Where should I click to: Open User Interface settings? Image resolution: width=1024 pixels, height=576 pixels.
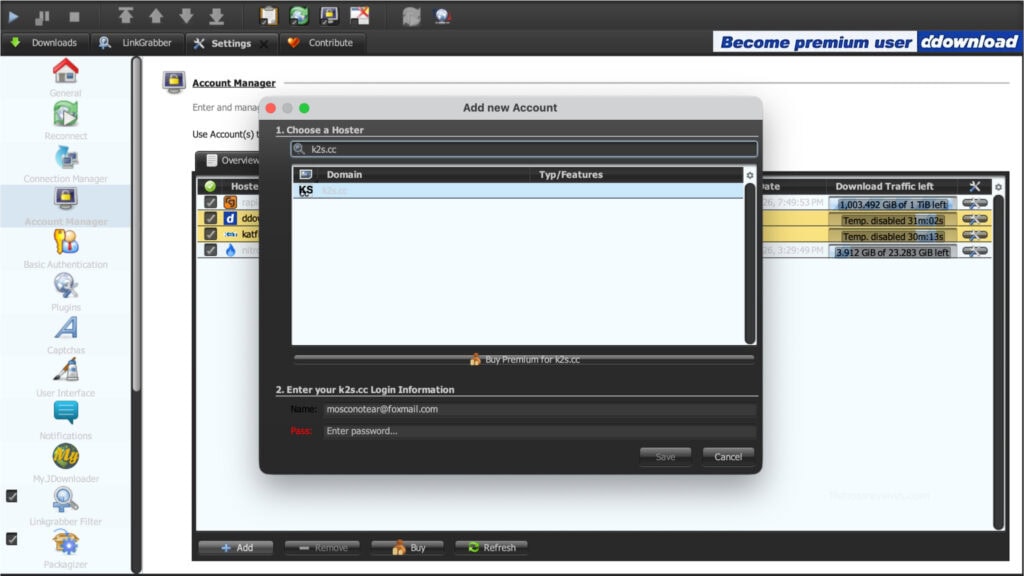pyautogui.click(x=65, y=377)
